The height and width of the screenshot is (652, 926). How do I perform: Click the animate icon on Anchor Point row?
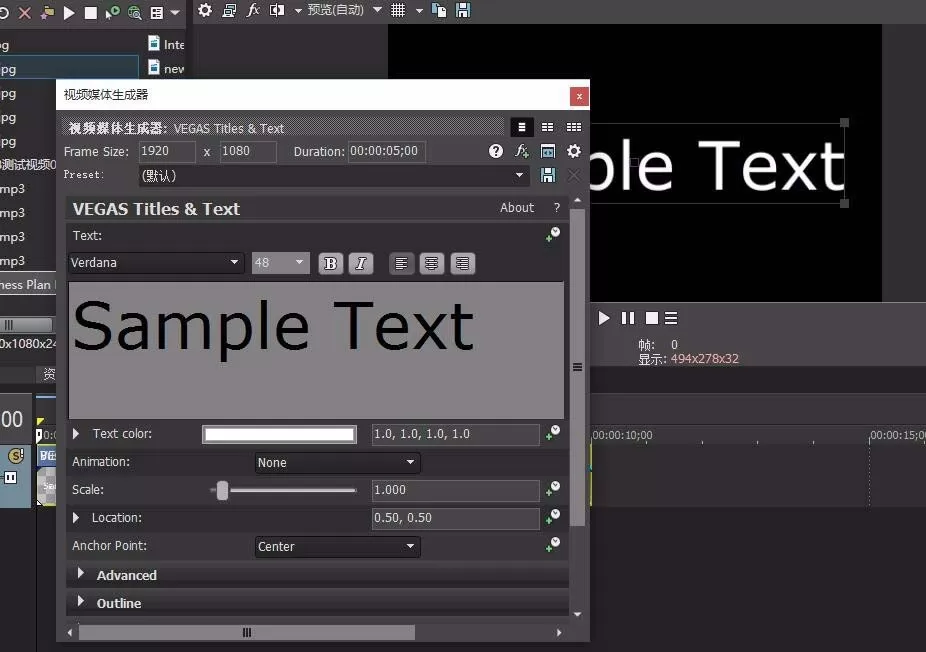click(553, 545)
